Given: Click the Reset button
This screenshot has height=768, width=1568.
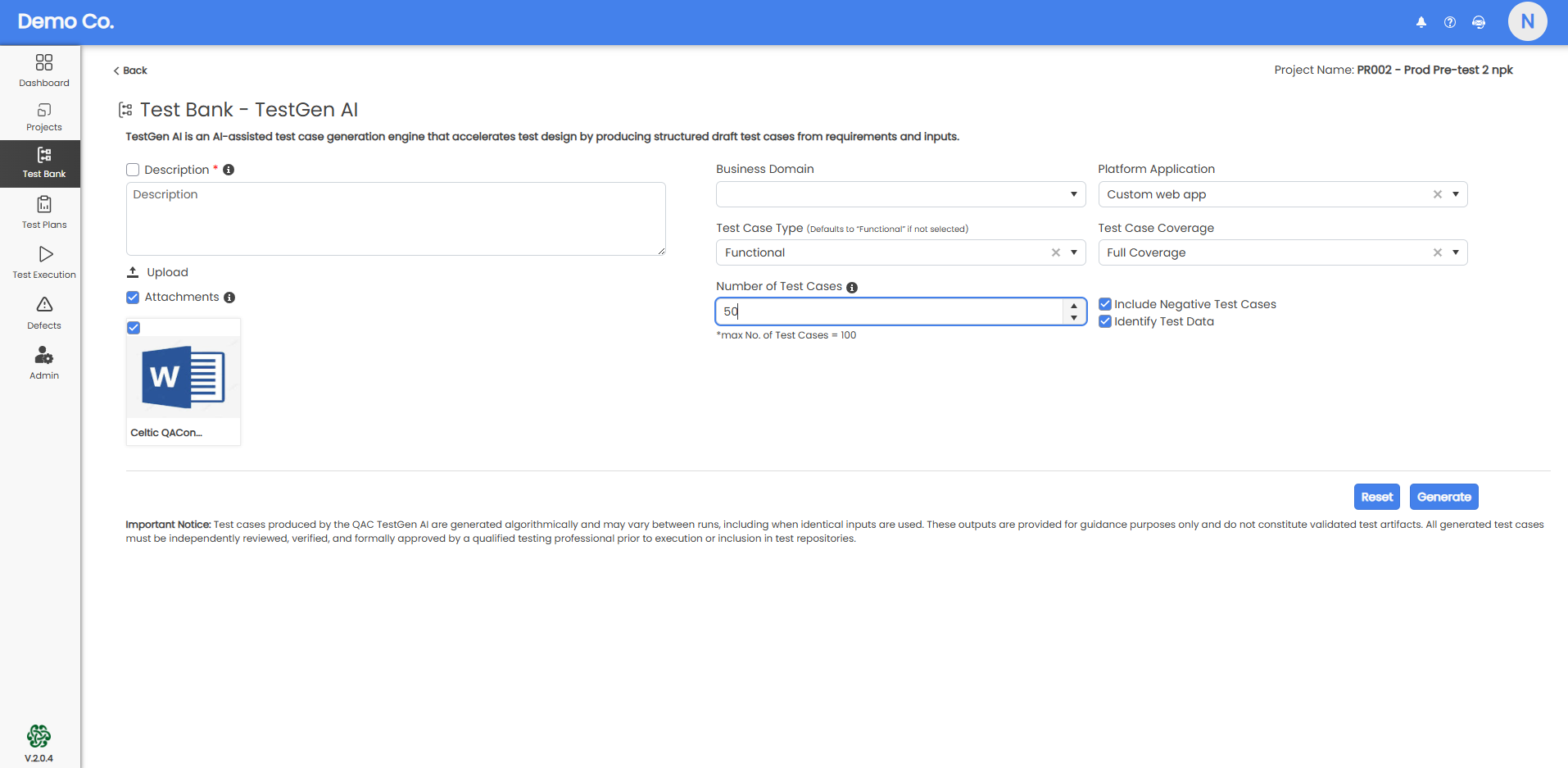Looking at the screenshot, I should pyautogui.click(x=1377, y=497).
